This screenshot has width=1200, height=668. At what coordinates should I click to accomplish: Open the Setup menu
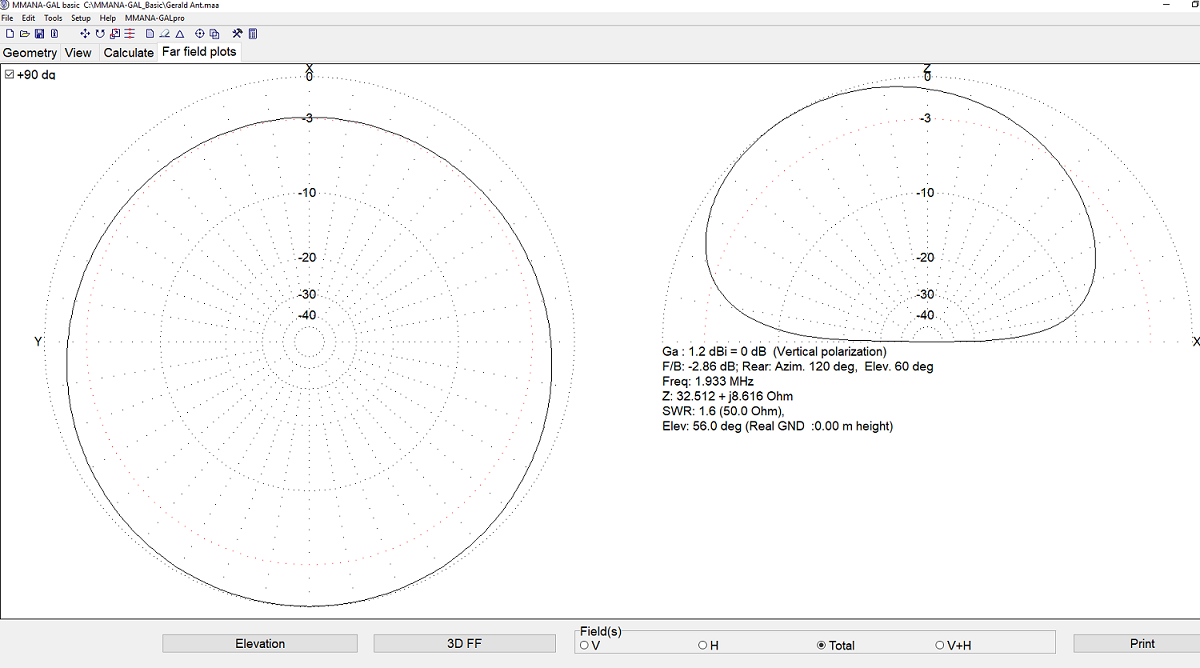coord(80,18)
